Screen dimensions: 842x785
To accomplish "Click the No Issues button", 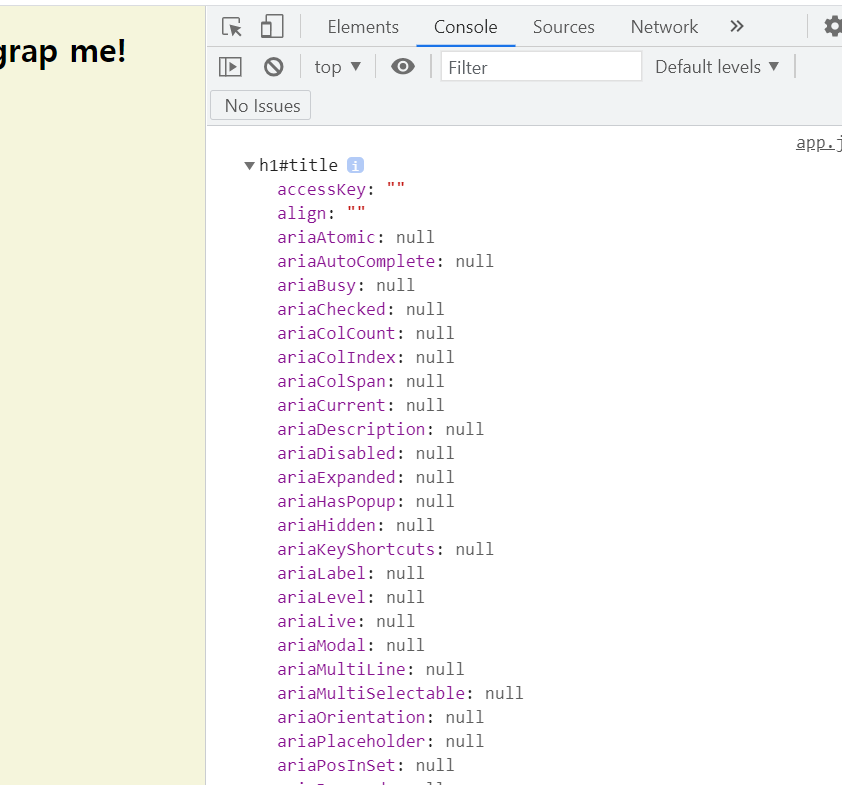I will [x=260, y=105].
